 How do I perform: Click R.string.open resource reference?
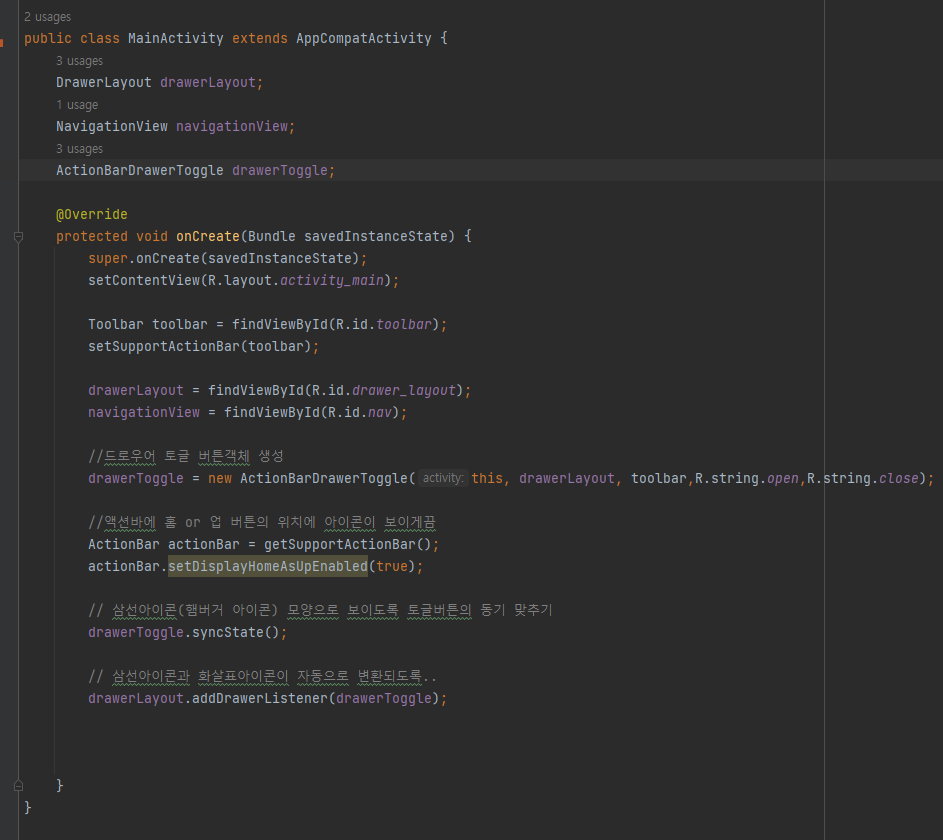(x=747, y=479)
